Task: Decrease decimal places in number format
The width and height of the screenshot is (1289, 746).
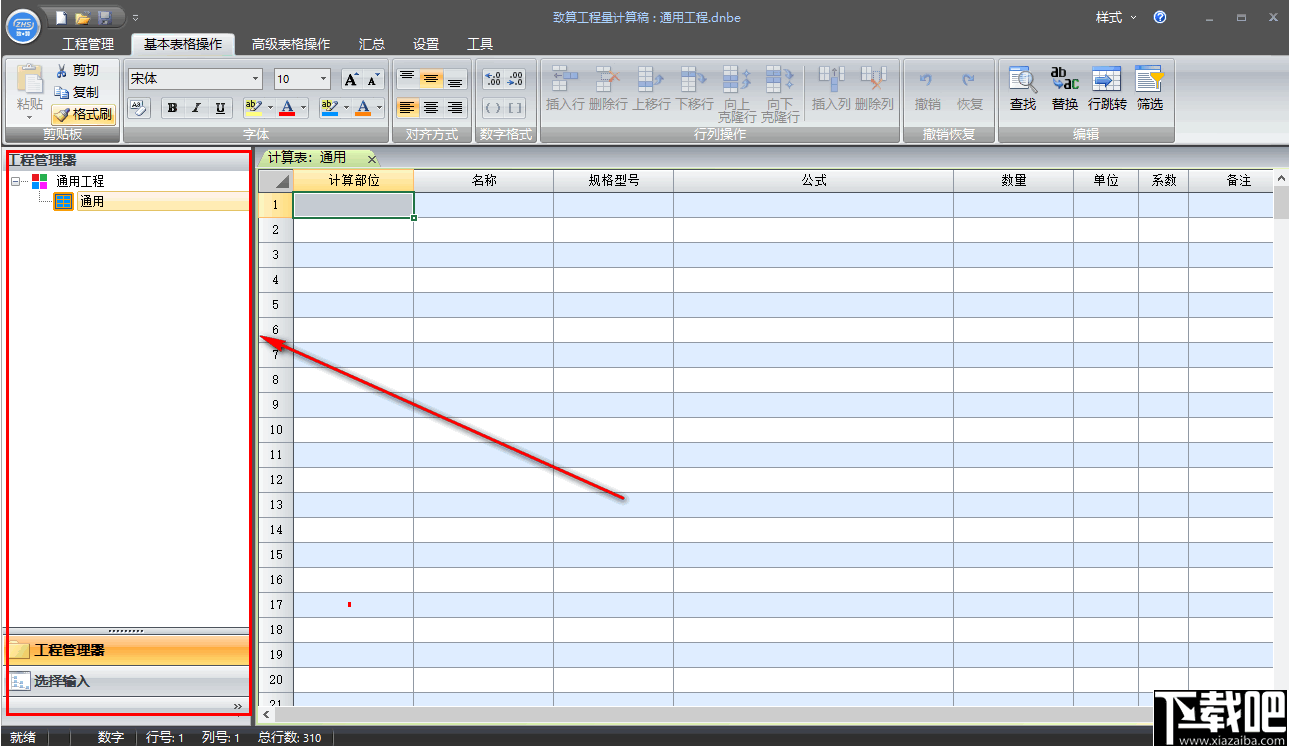Action: click(515, 79)
